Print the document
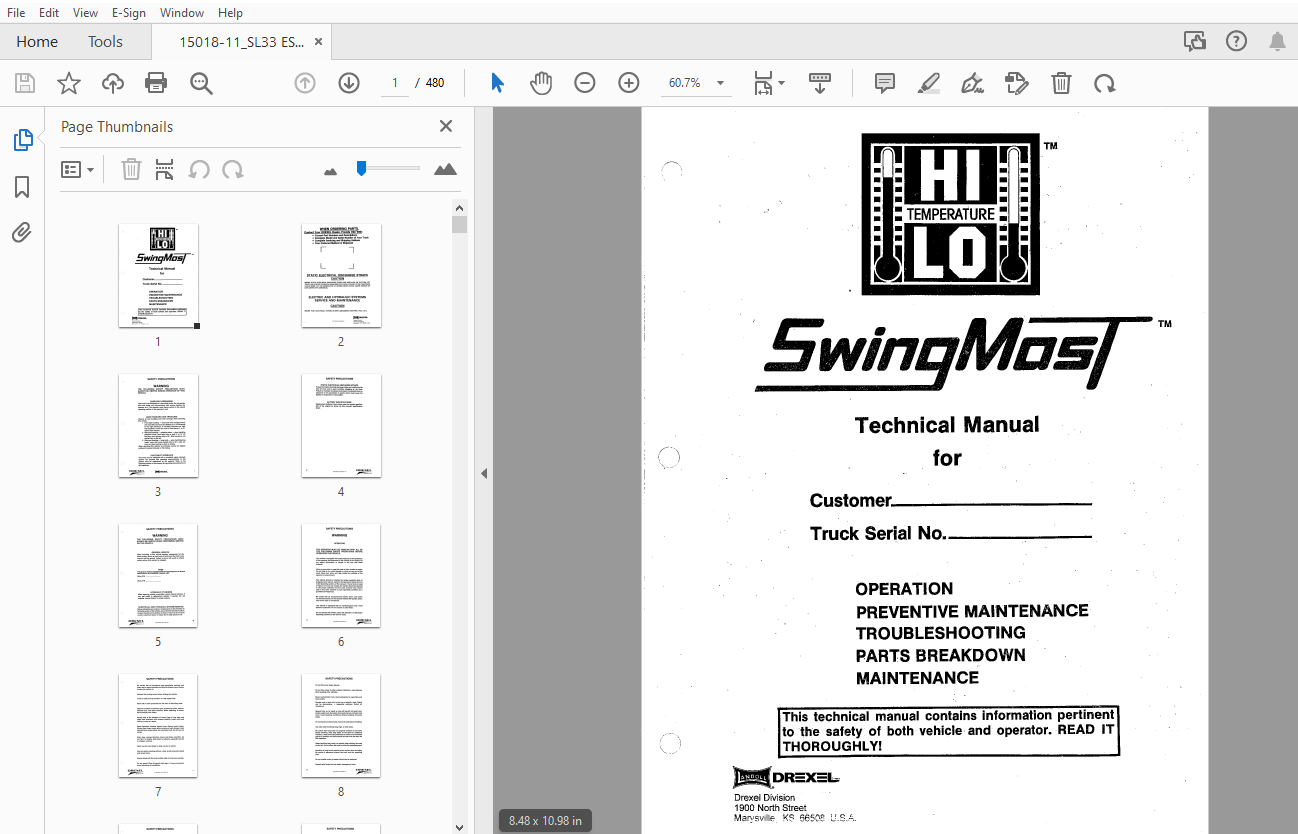Viewport: 1298px width, 834px height. (x=156, y=83)
